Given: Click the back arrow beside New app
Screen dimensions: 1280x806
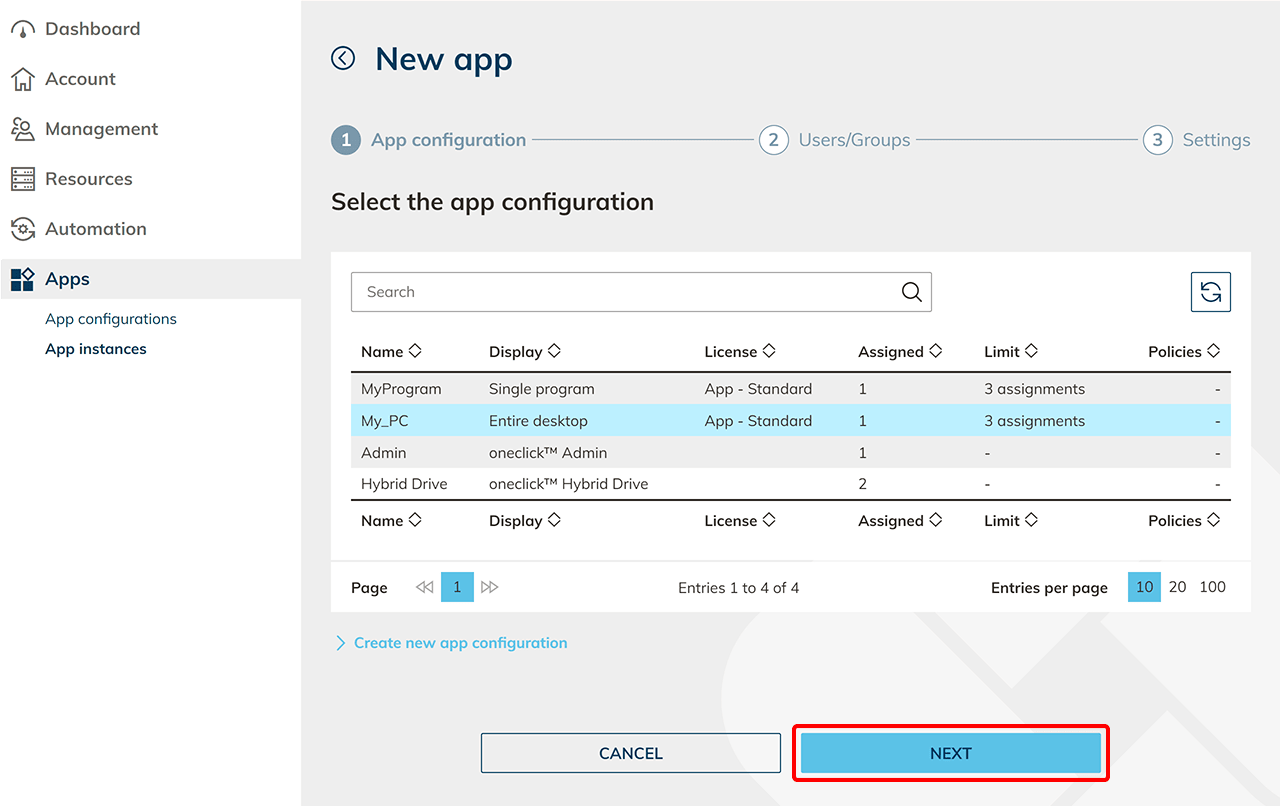Looking at the screenshot, I should (x=343, y=59).
